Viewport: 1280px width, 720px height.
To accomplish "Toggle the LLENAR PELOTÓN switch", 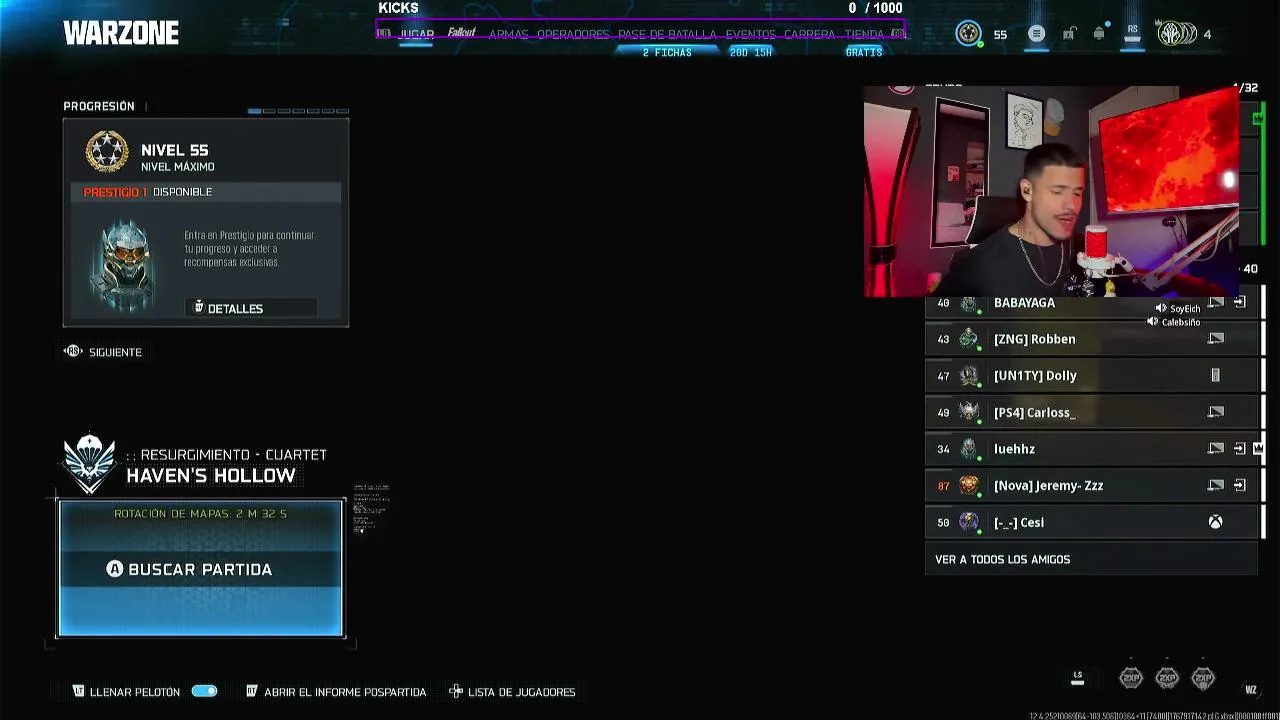I will [204, 691].
